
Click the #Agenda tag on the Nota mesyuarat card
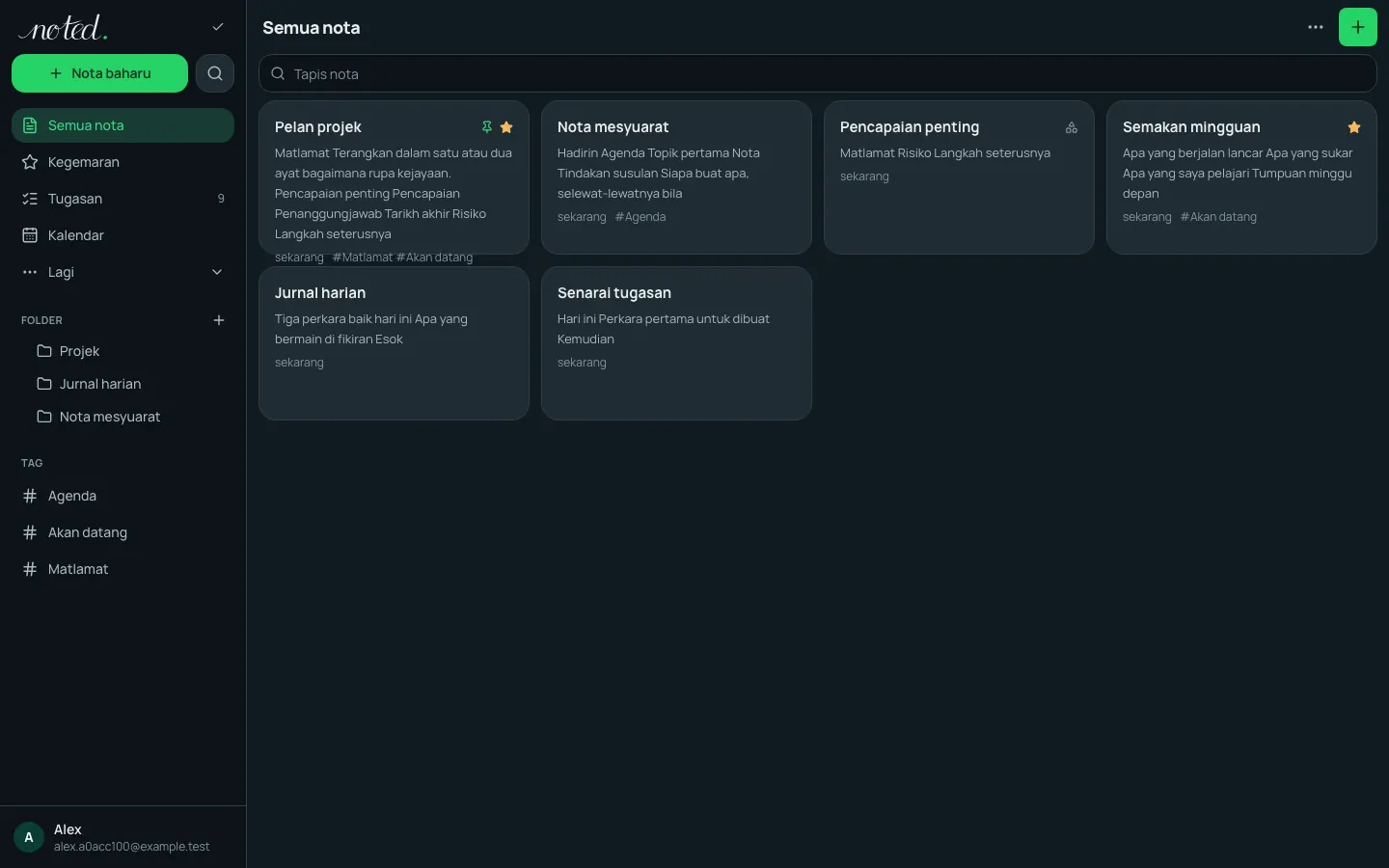point(640,217)
